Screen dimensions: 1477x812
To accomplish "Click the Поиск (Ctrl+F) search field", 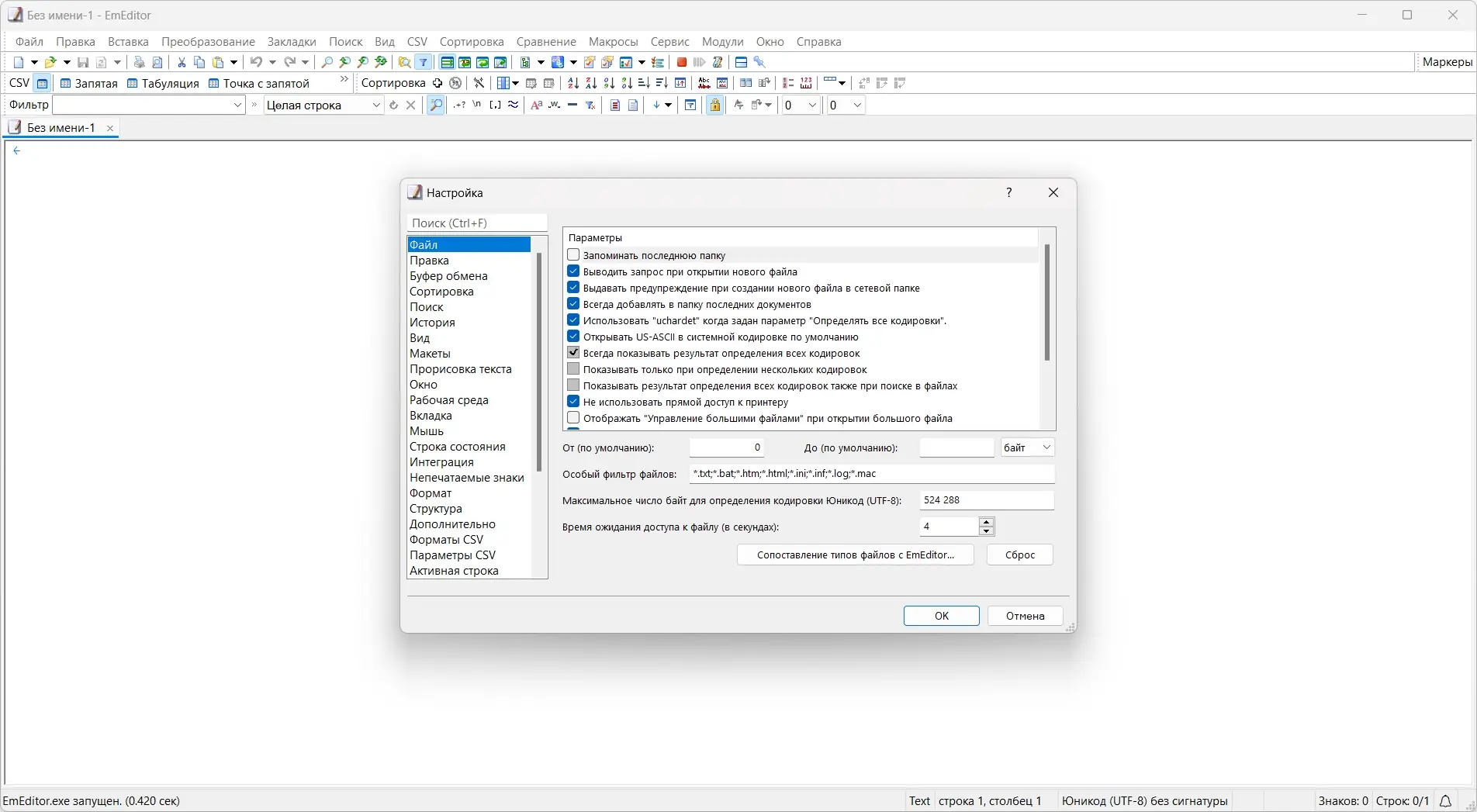I will pos(476,223).
